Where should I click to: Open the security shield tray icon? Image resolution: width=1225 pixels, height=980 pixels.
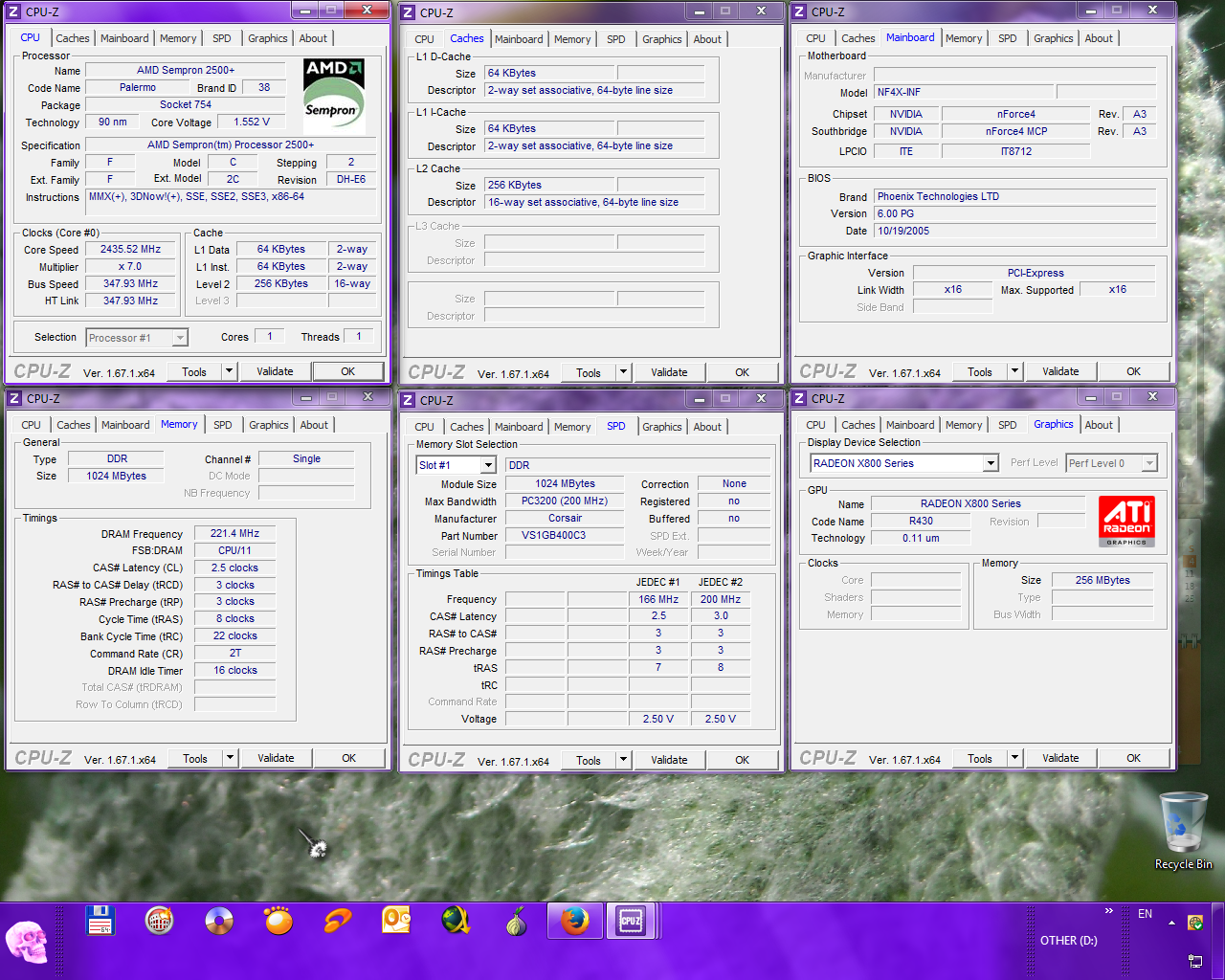(1195, 923)
